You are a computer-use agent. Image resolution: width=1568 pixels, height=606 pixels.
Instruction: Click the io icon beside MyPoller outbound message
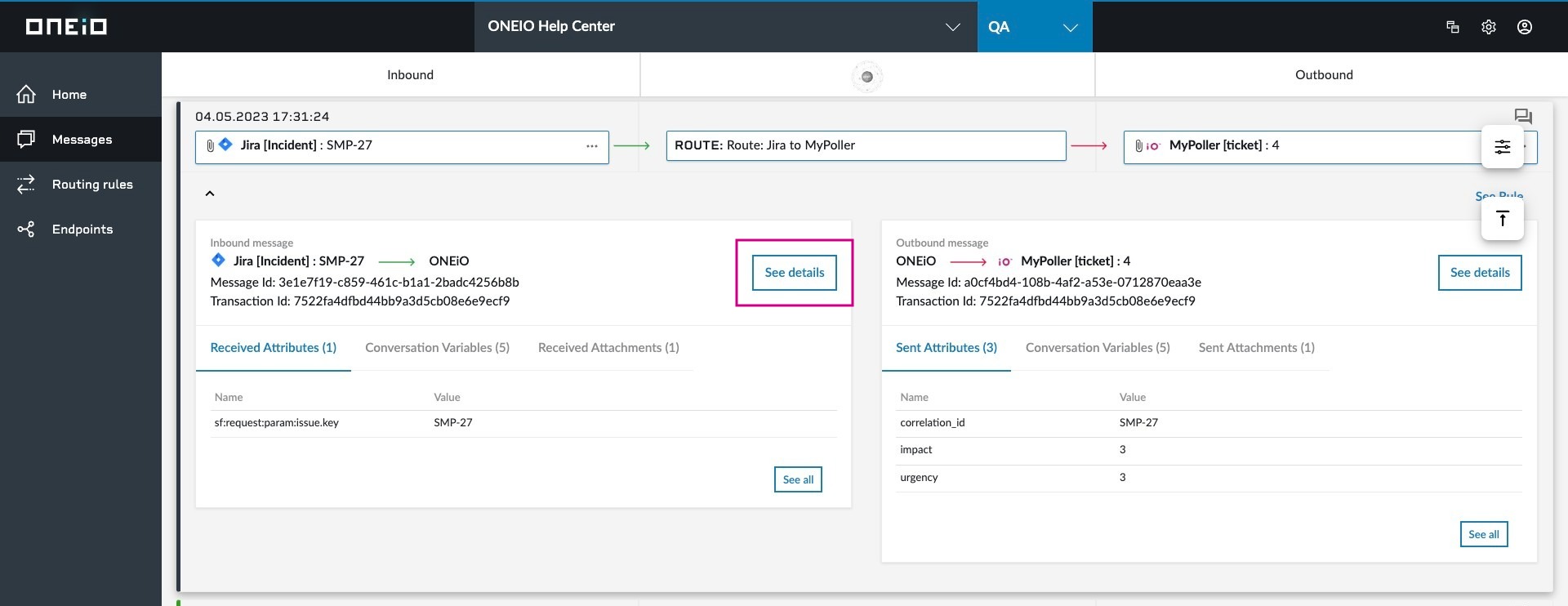[1004, 261]
